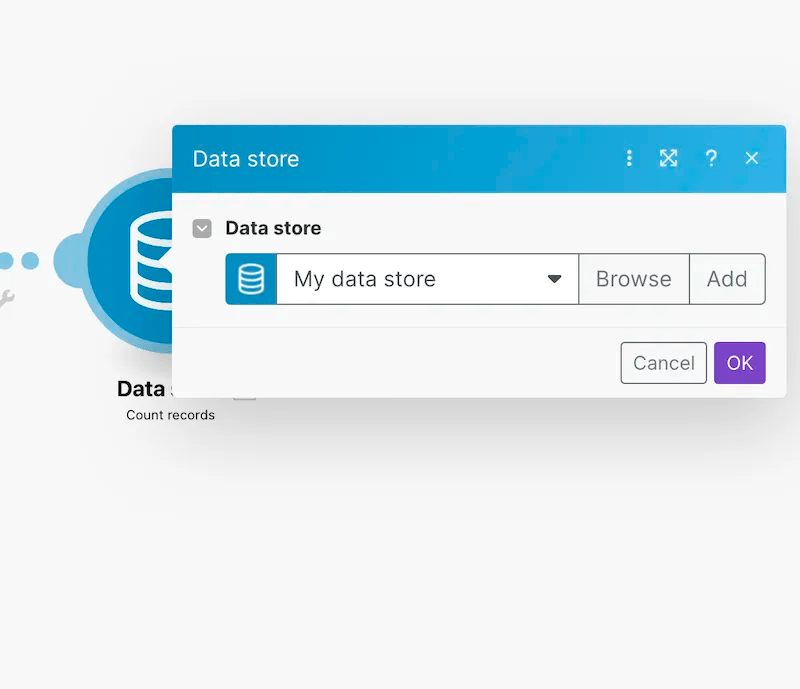
Task: Confirm settings with the OK button
Action: [x=740, y=363]
